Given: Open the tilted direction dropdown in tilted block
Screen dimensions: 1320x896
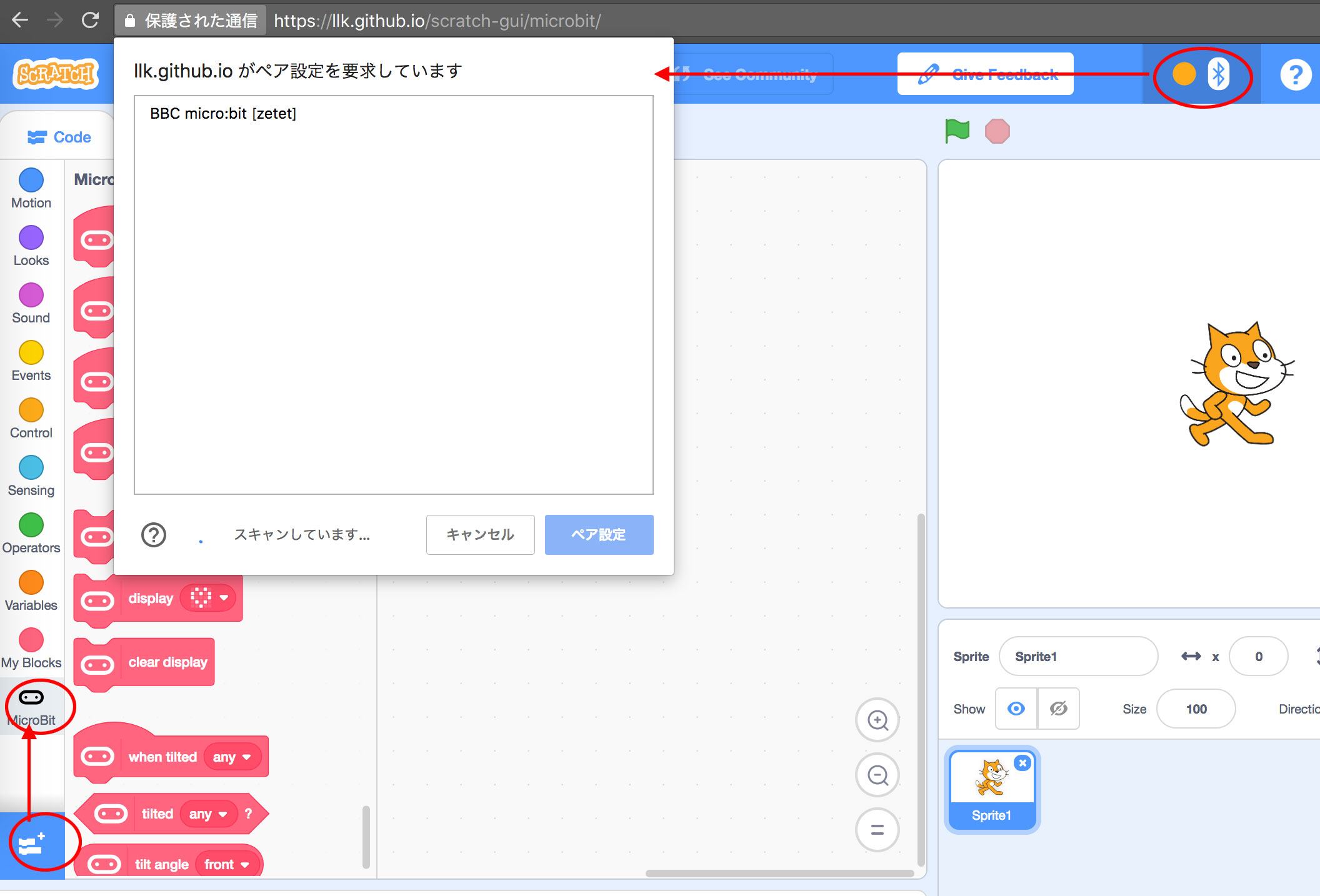Looking at the screenshot, I should 206,814.
